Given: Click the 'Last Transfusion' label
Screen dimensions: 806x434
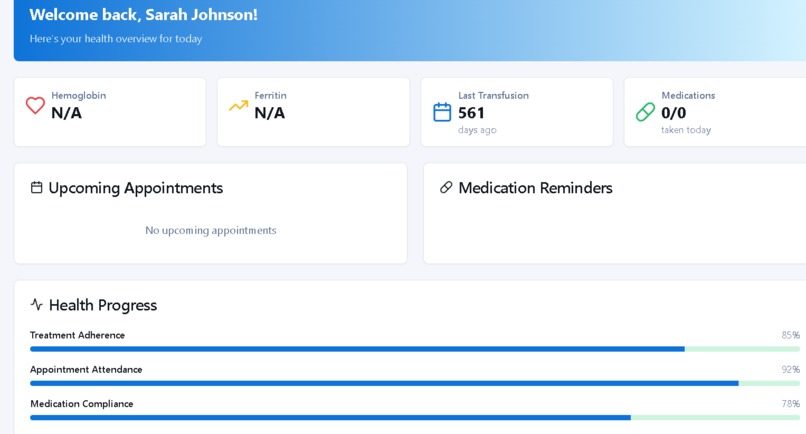Looking at the screenshot, I should 493,96.
